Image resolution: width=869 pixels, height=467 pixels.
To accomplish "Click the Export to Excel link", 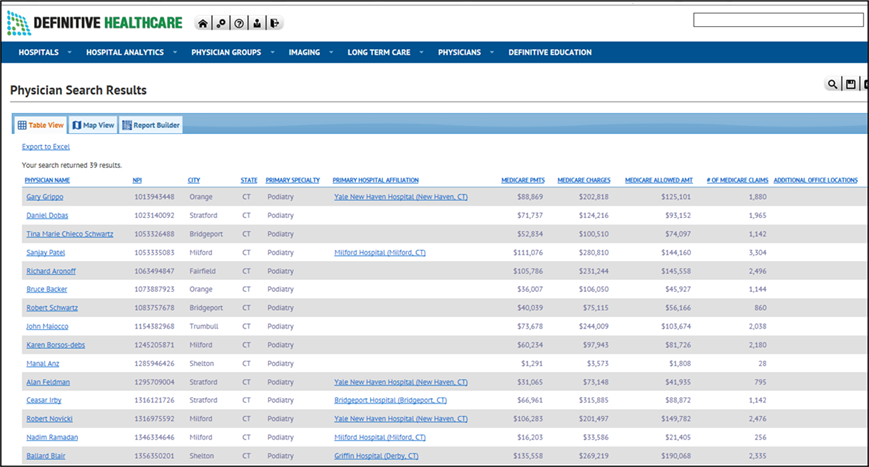I will click(46, 147).
